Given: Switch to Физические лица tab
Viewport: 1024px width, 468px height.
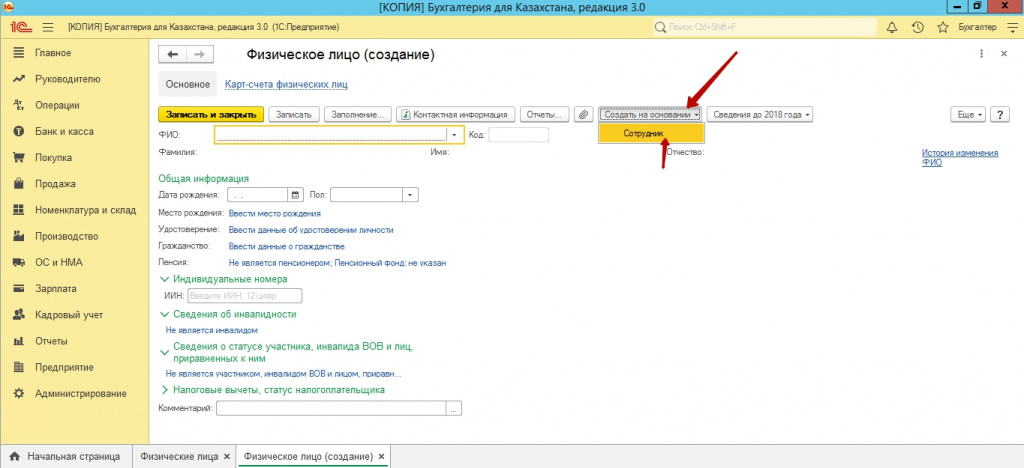Looking at the screenshot, I should 180,456.
